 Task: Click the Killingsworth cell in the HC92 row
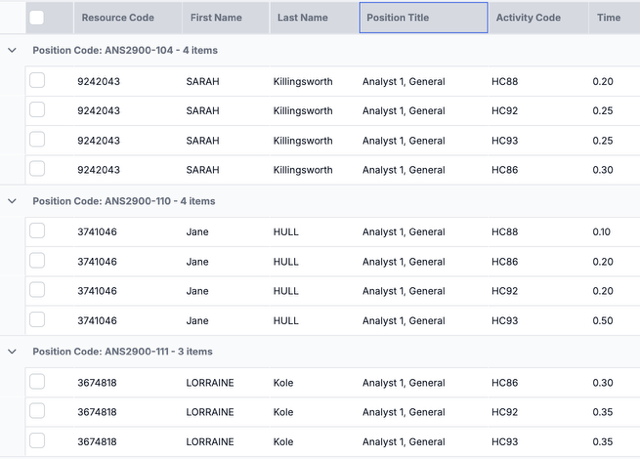coord(303,111)
